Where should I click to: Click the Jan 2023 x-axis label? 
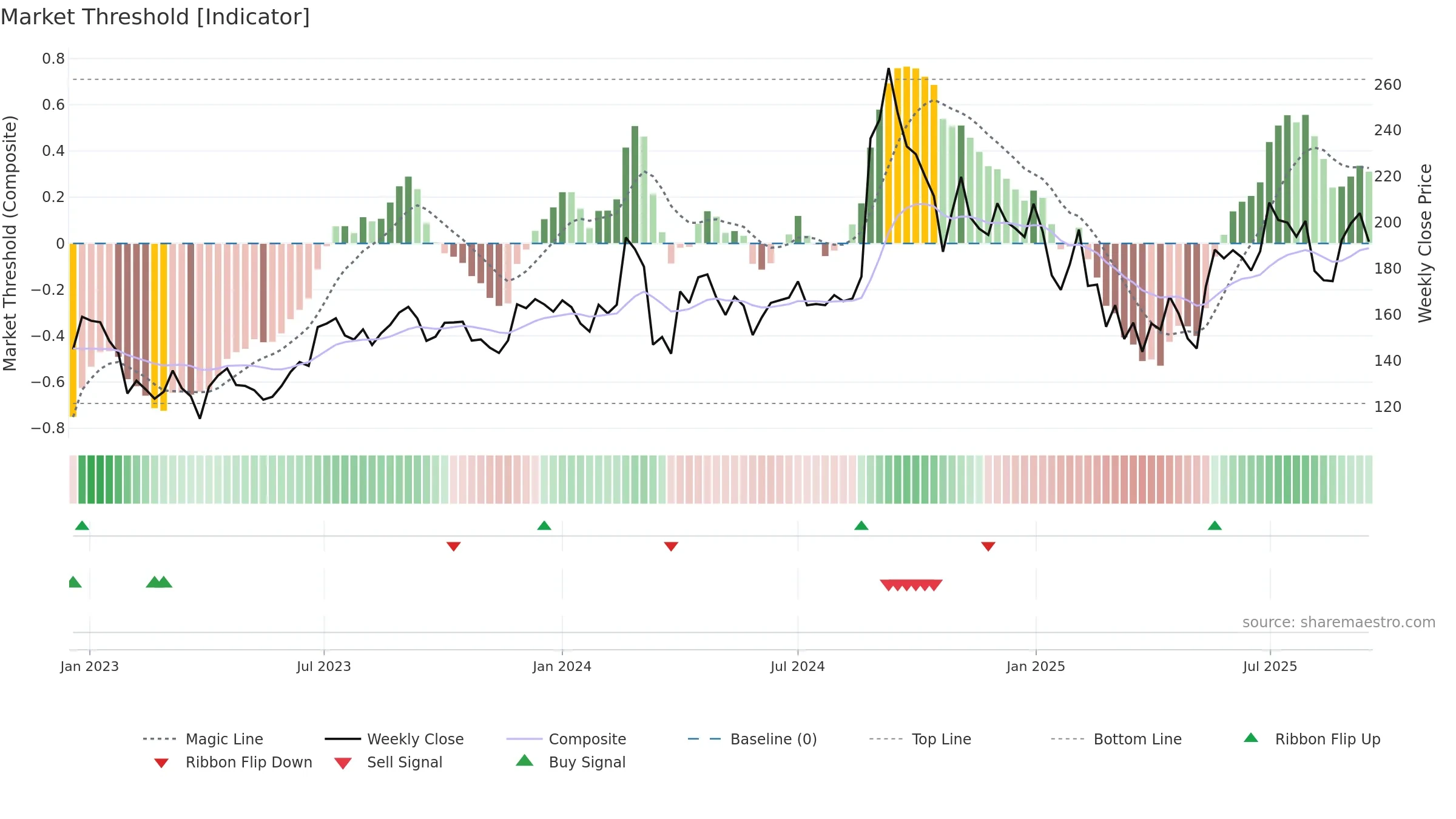pos(90,666)
